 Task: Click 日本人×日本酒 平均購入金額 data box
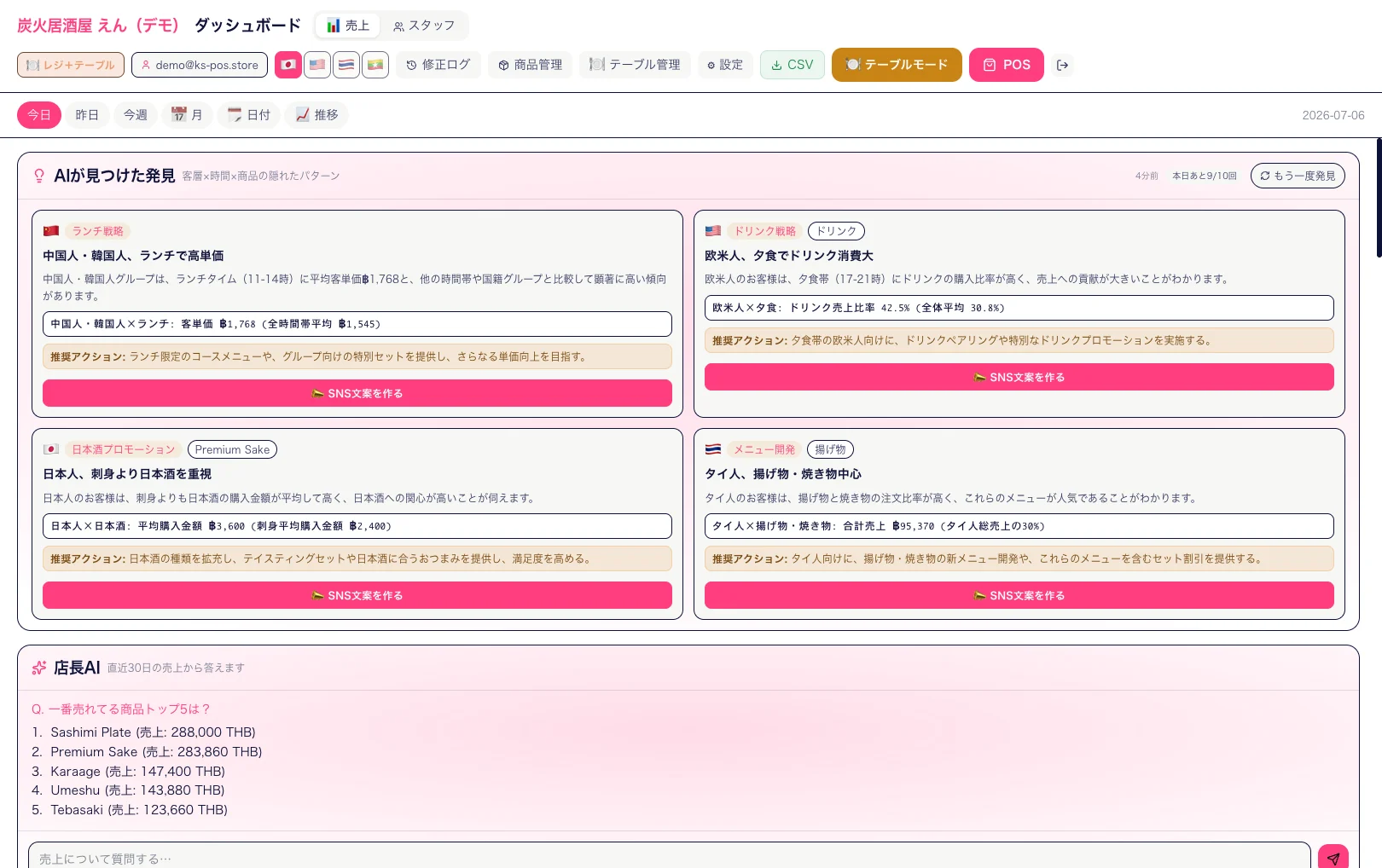[357, 526]
